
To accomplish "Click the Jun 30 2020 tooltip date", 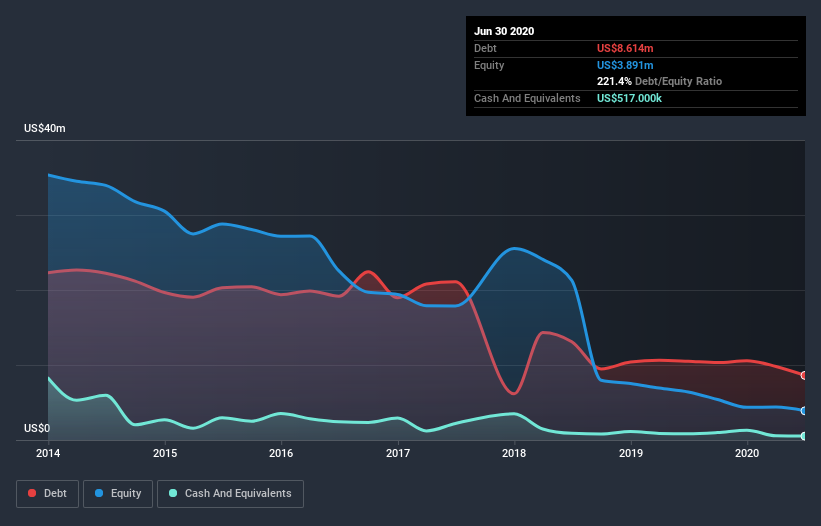I will pyautogui.click(x=504, y=31).
